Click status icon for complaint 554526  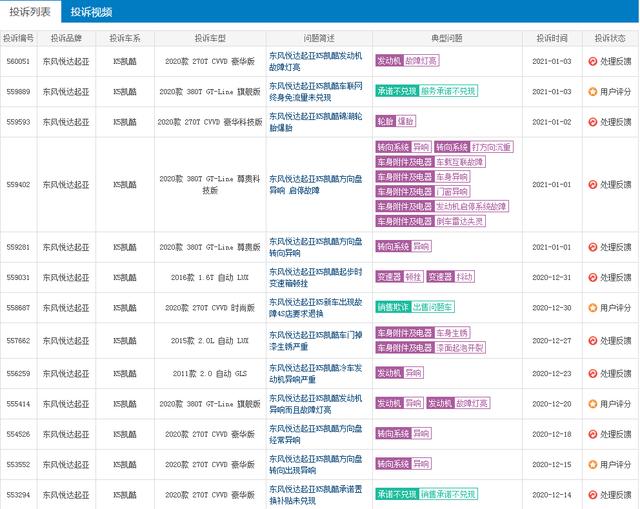(593, 434)
